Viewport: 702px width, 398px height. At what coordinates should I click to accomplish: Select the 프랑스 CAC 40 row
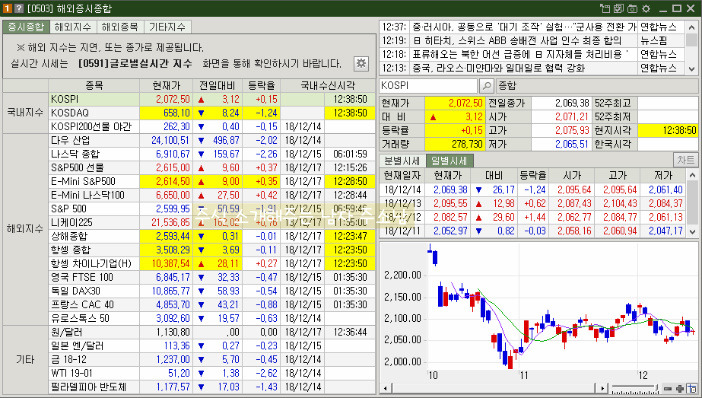pyautogui.click(x=212, y=304)
